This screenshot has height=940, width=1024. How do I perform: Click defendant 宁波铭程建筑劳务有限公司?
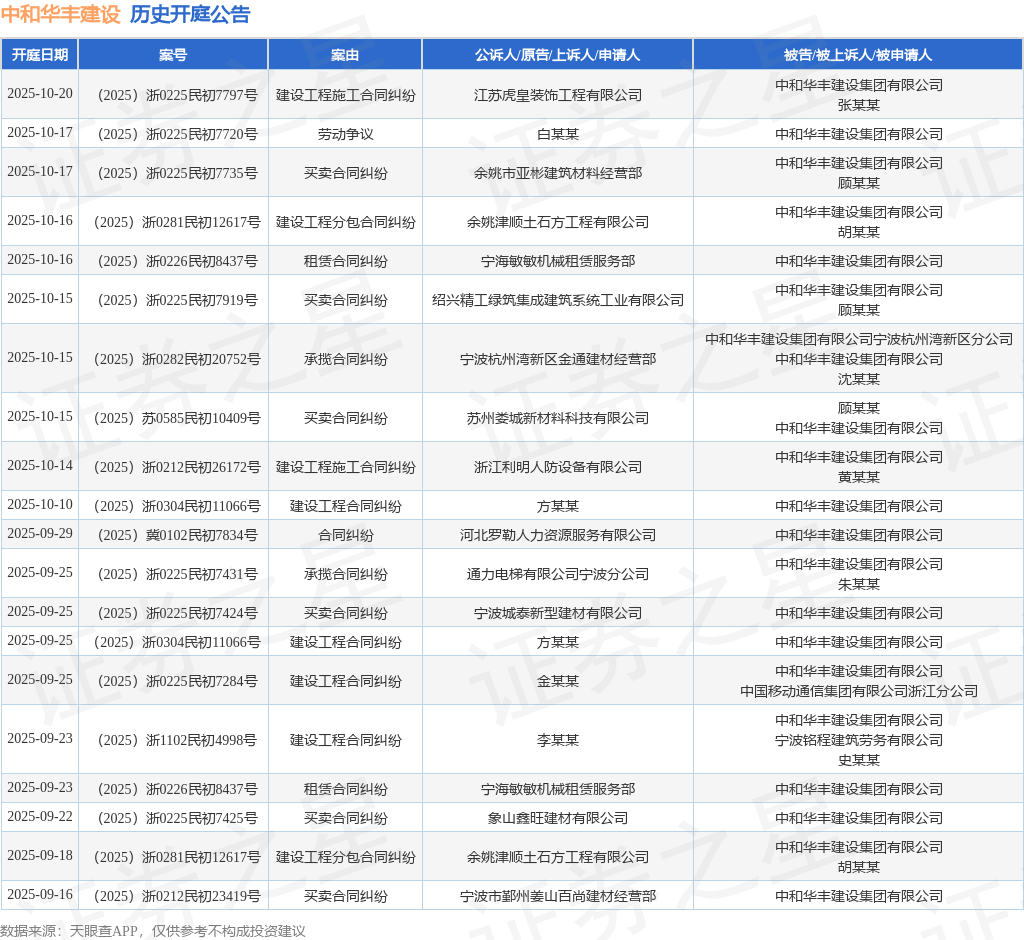click(859, 740)
